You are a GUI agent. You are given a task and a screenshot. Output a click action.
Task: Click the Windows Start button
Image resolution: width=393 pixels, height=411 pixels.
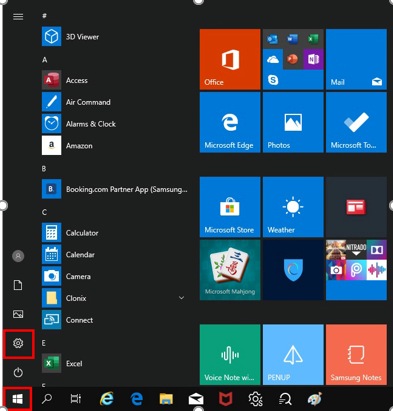point(18,399)
